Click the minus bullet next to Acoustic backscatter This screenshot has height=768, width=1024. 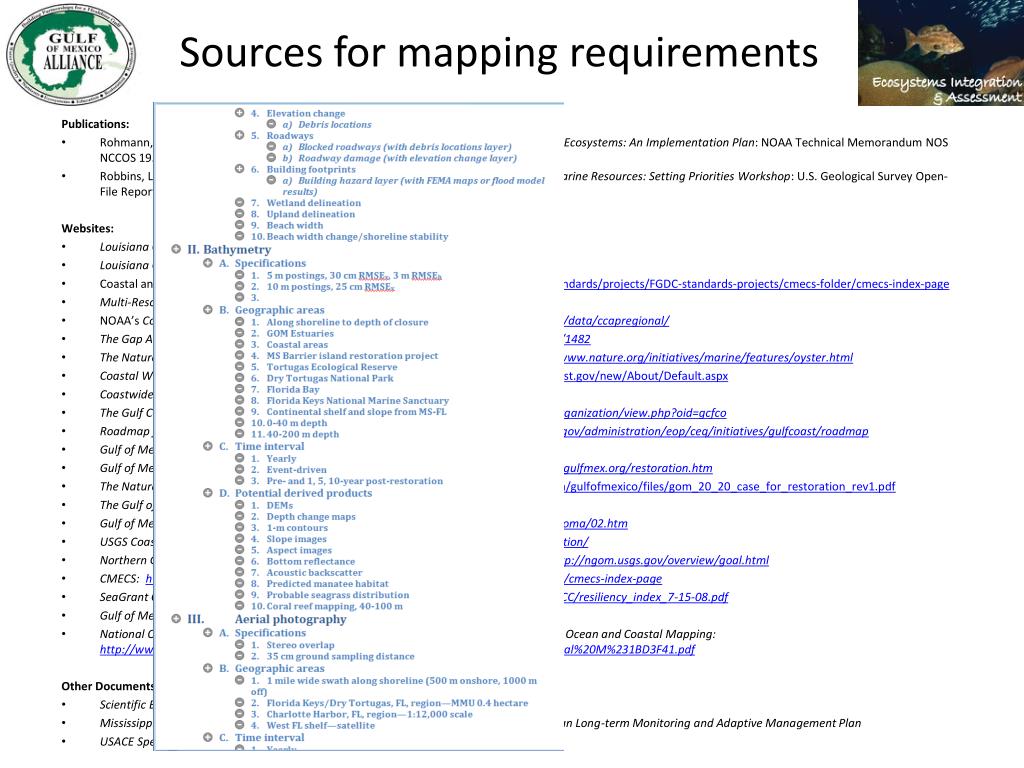point(240,573)
